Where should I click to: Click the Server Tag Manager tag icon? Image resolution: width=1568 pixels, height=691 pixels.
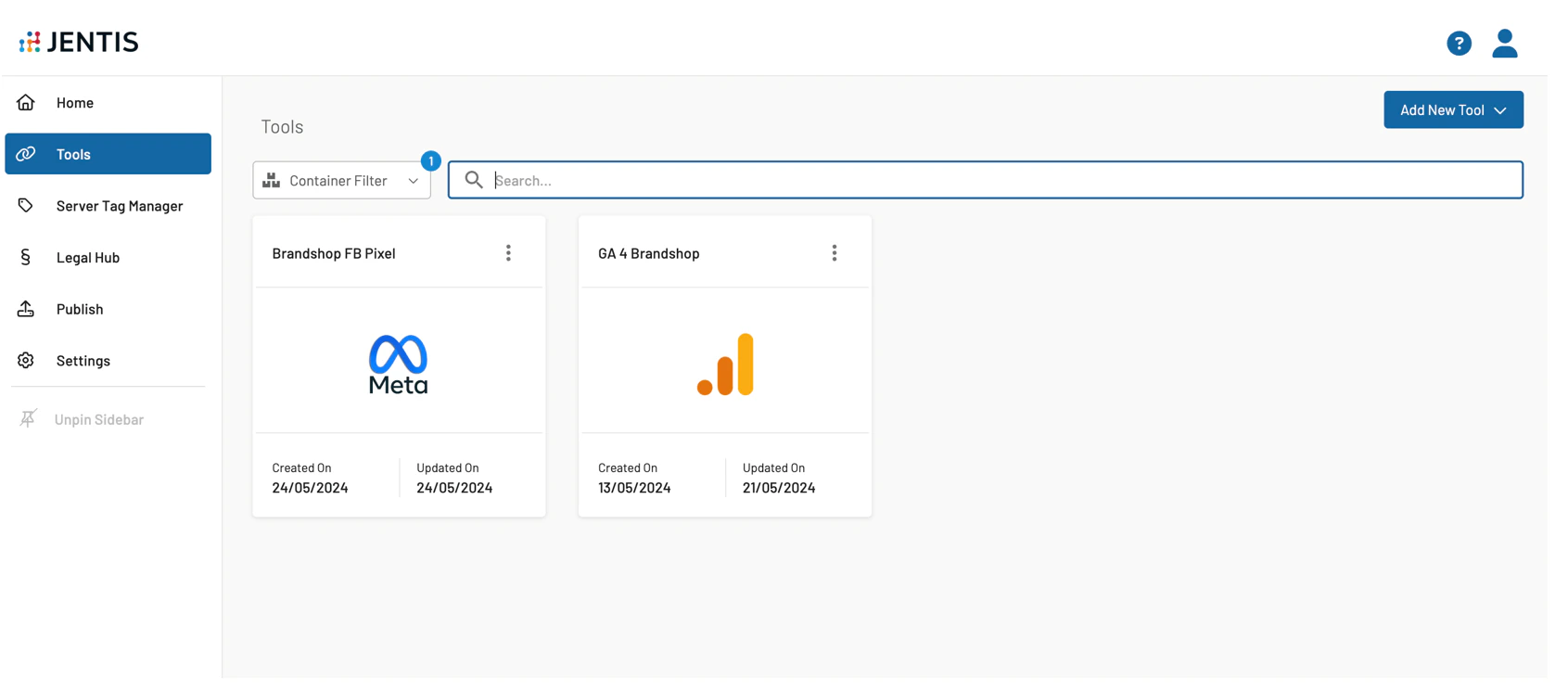coord(26,206)
